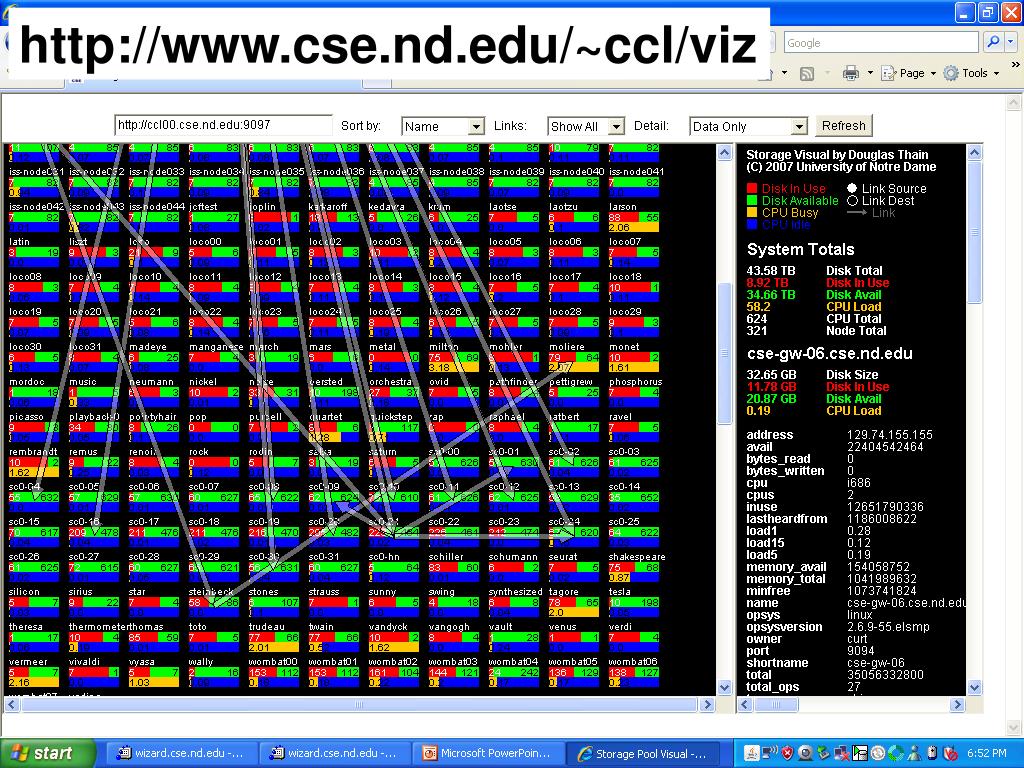Select the wombat00 node tile

(x=274, y=671)
